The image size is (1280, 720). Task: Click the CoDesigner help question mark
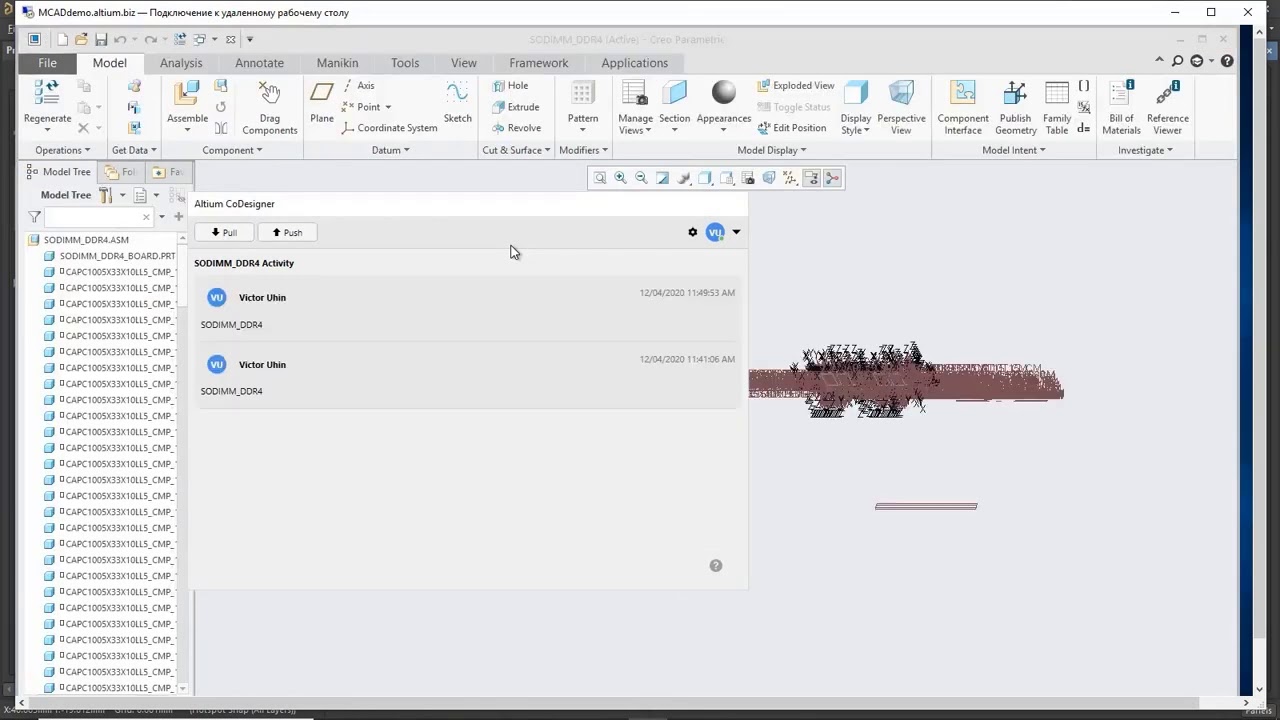coord(716,566)
